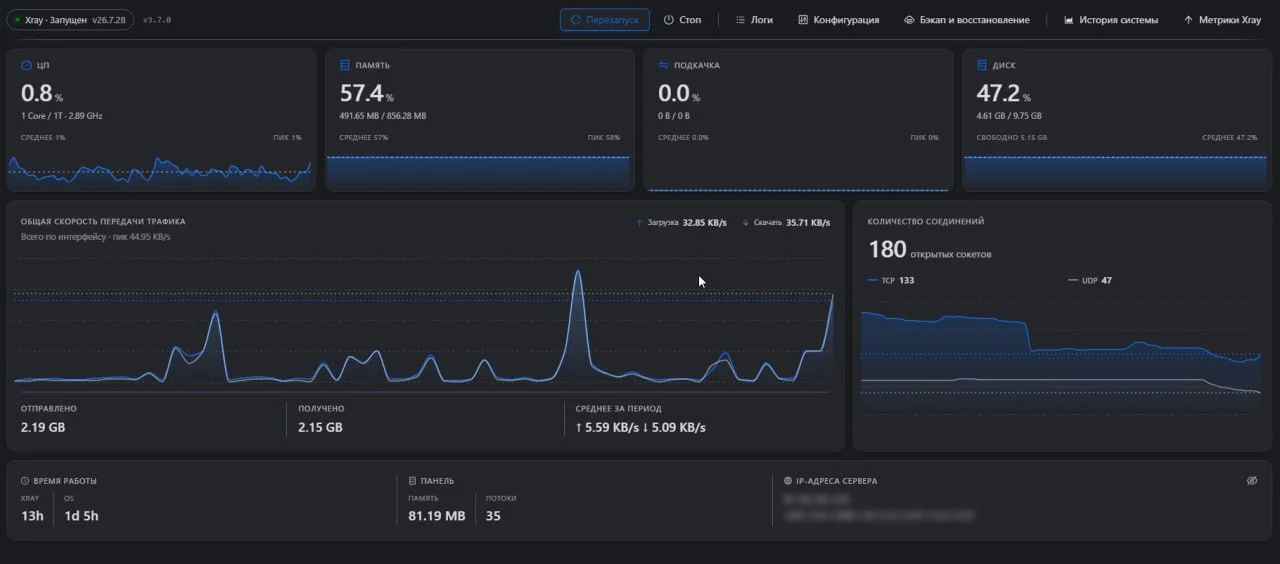Click the Xray Запущен status badge
1280x564 pixels.
click(x=70, y=20)
